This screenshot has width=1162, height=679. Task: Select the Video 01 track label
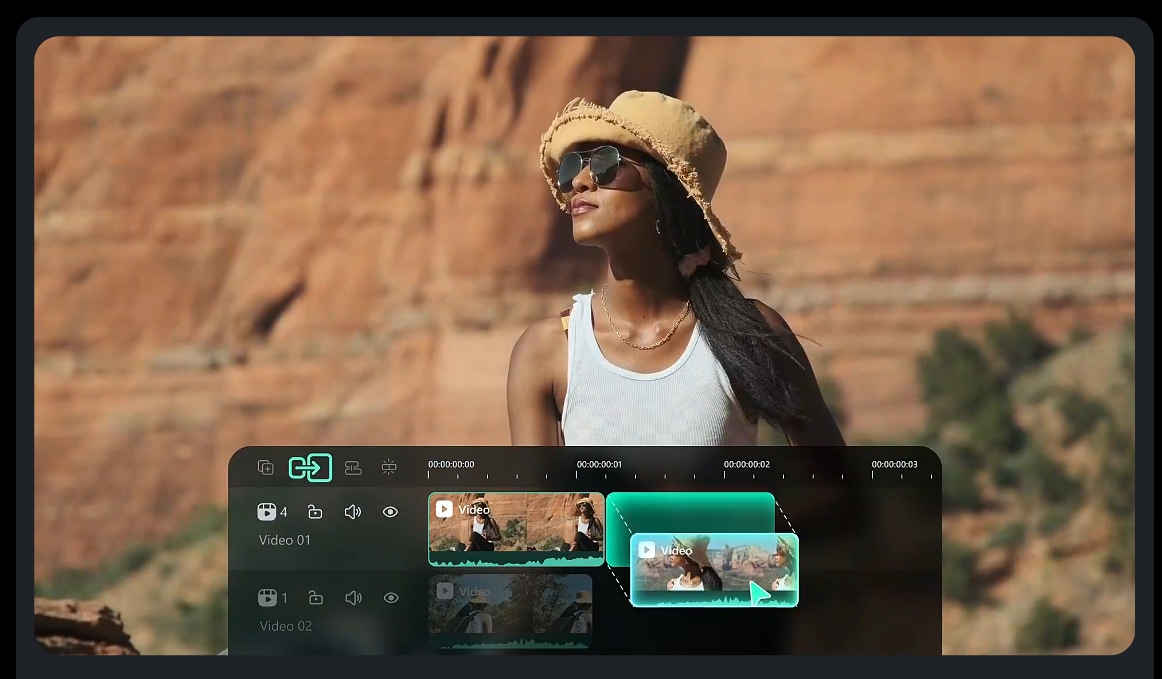[285, 540]
